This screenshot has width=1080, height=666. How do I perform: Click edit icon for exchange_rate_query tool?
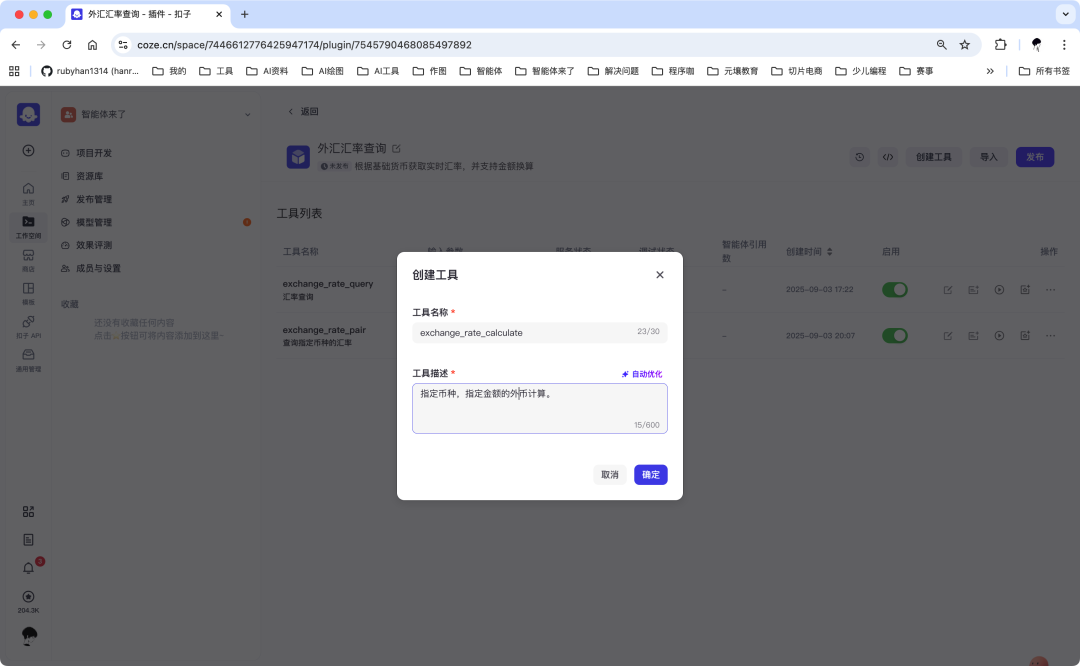[x=947, y=289]
